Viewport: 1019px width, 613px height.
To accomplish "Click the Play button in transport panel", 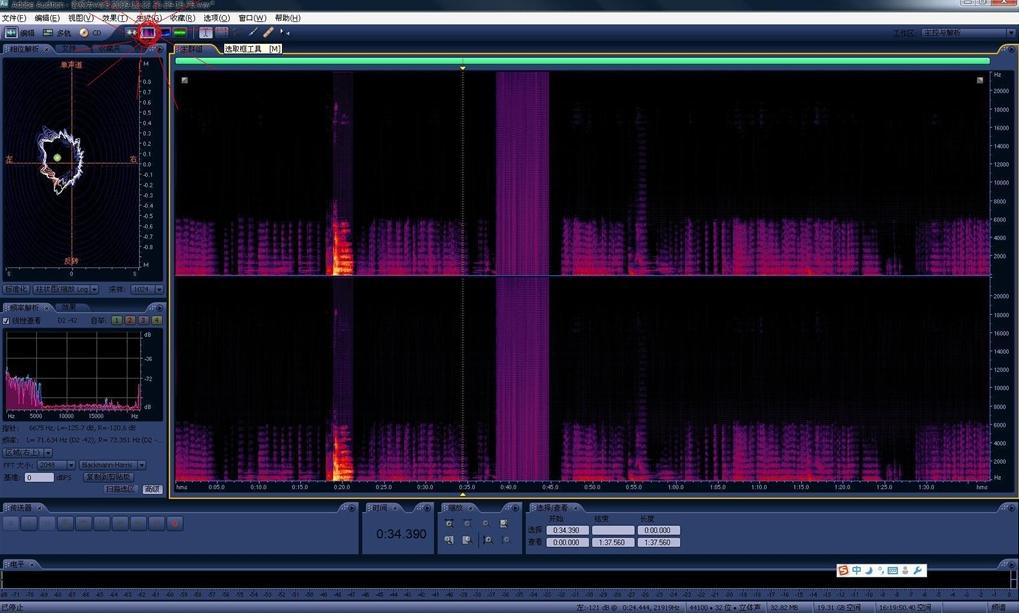I will coord(29,523).
